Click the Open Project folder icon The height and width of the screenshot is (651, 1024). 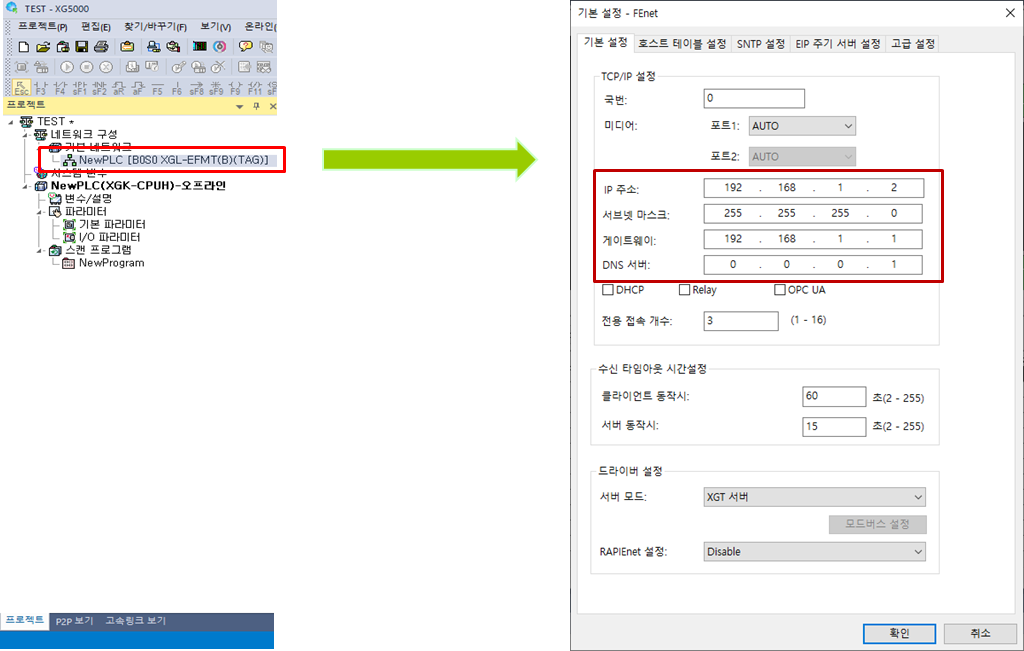coord(43,46)
